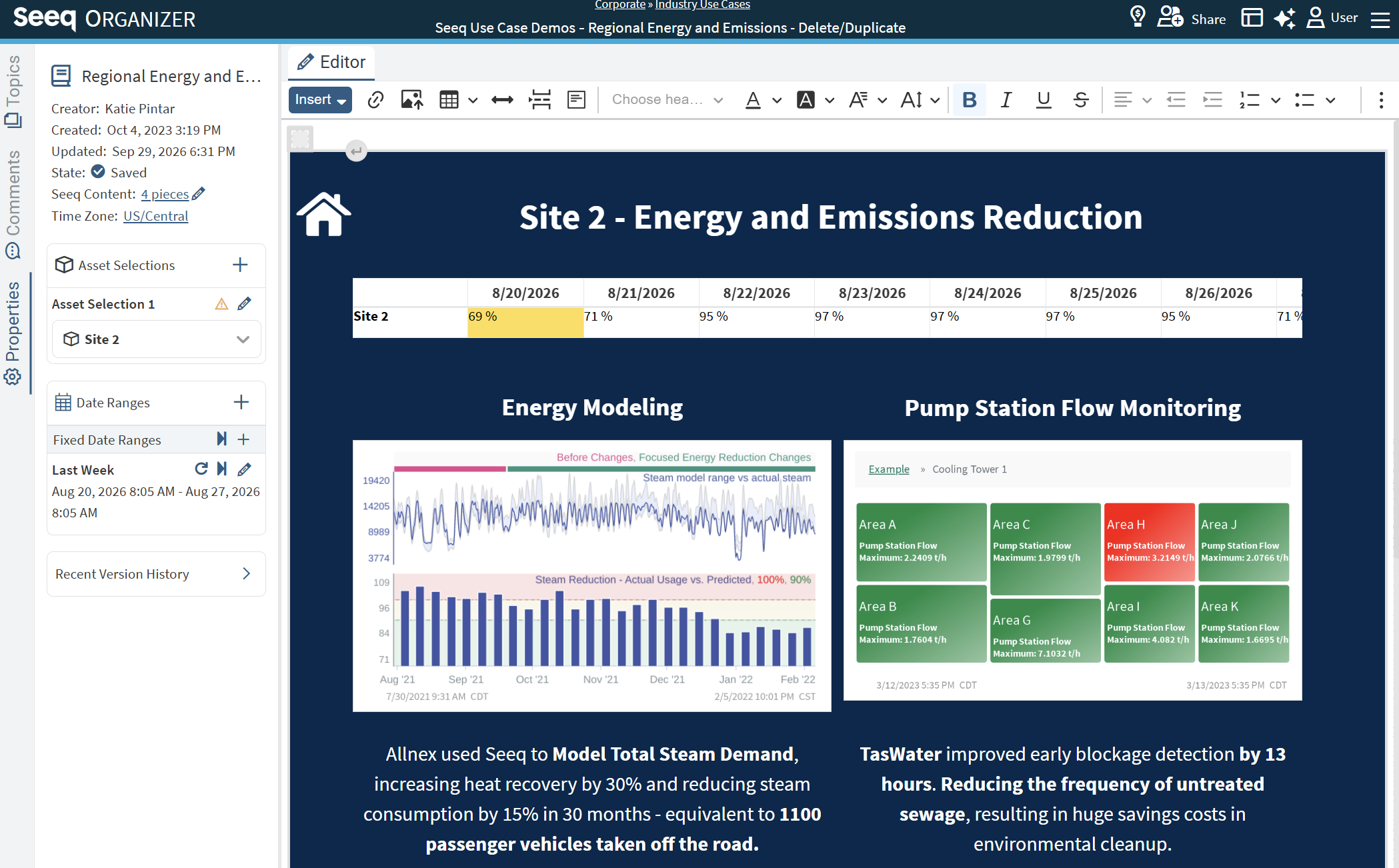Screen dimensions: 1399x868
Task: Toggle italic formatting
Action: pyautogui.click(x=1006, y=100)
